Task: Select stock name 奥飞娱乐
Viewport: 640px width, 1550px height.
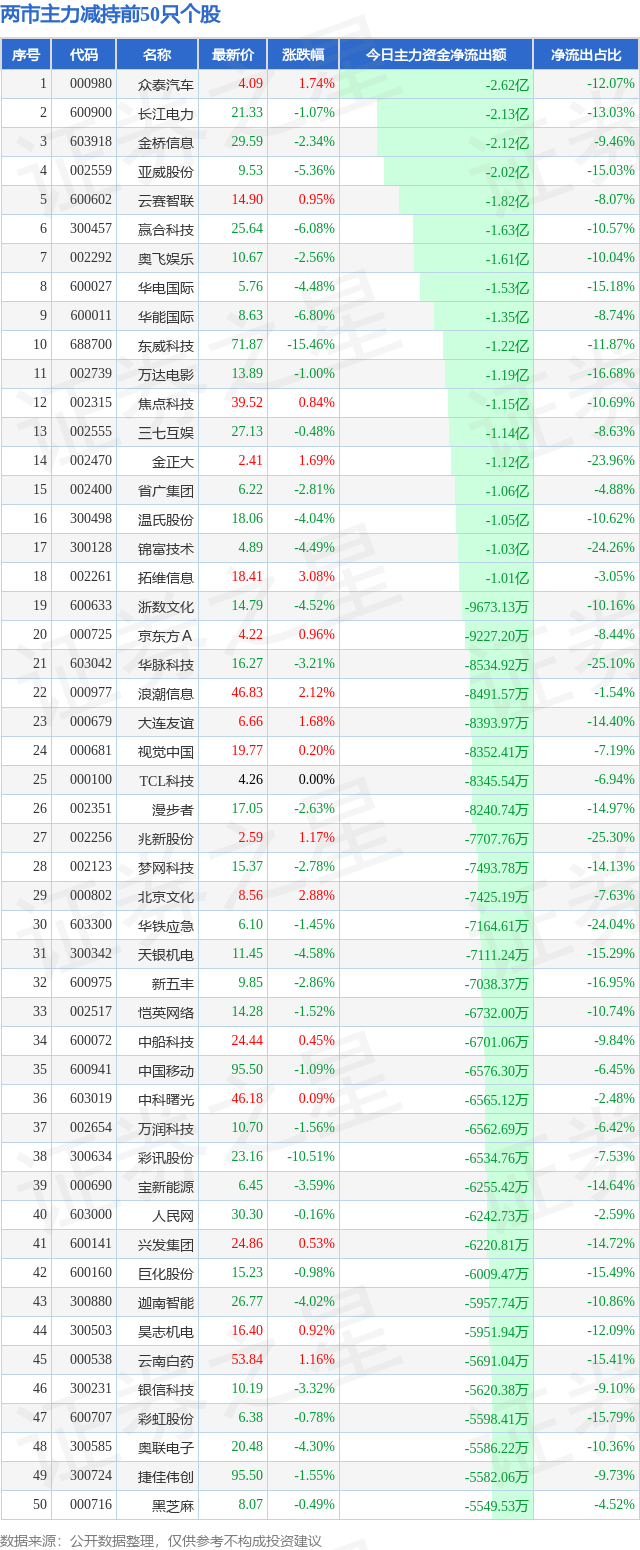Action: coord(165,258)
